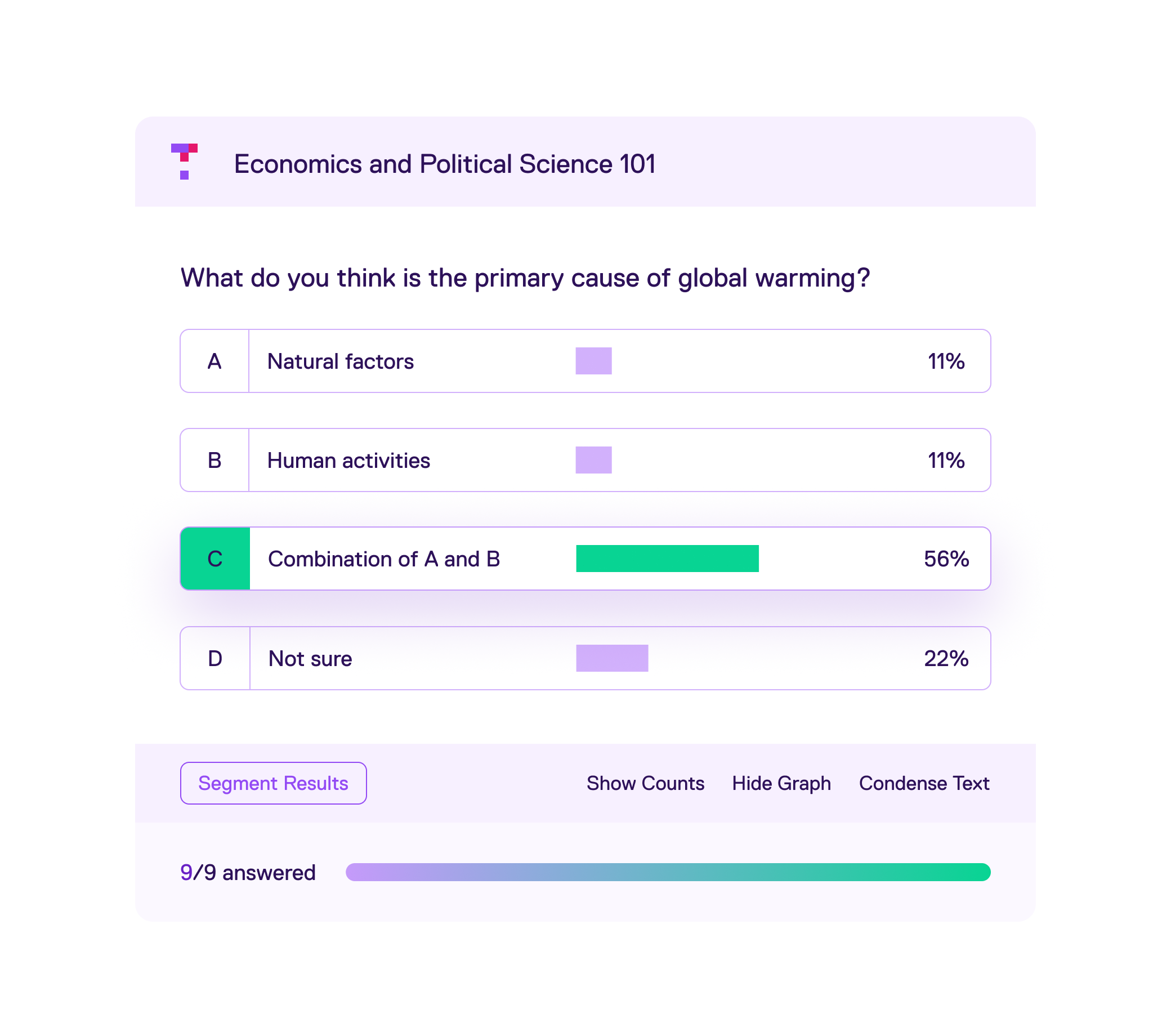Click the Human activities answer text
Image resolution: width=1171 pixels, height=1036 pixels.
348,461
